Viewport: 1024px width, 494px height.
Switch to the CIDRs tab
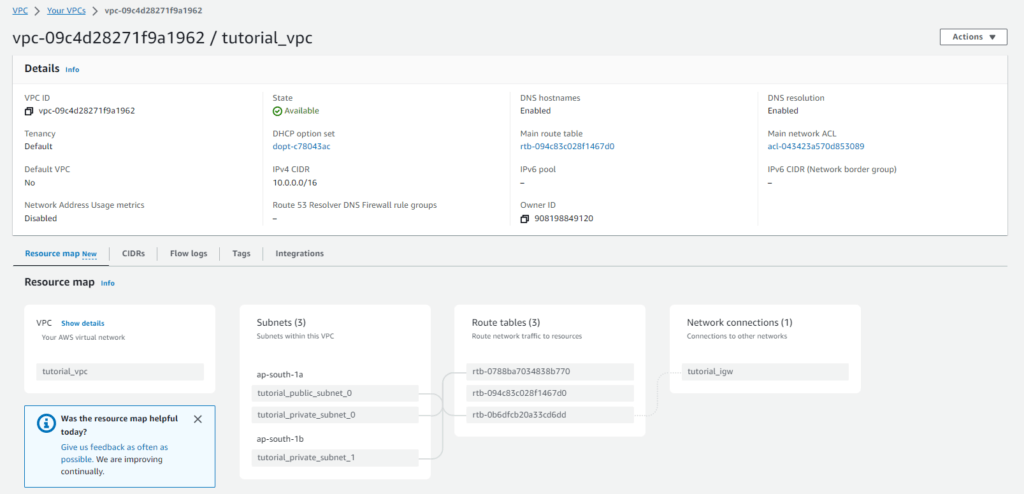click(133, 254)
